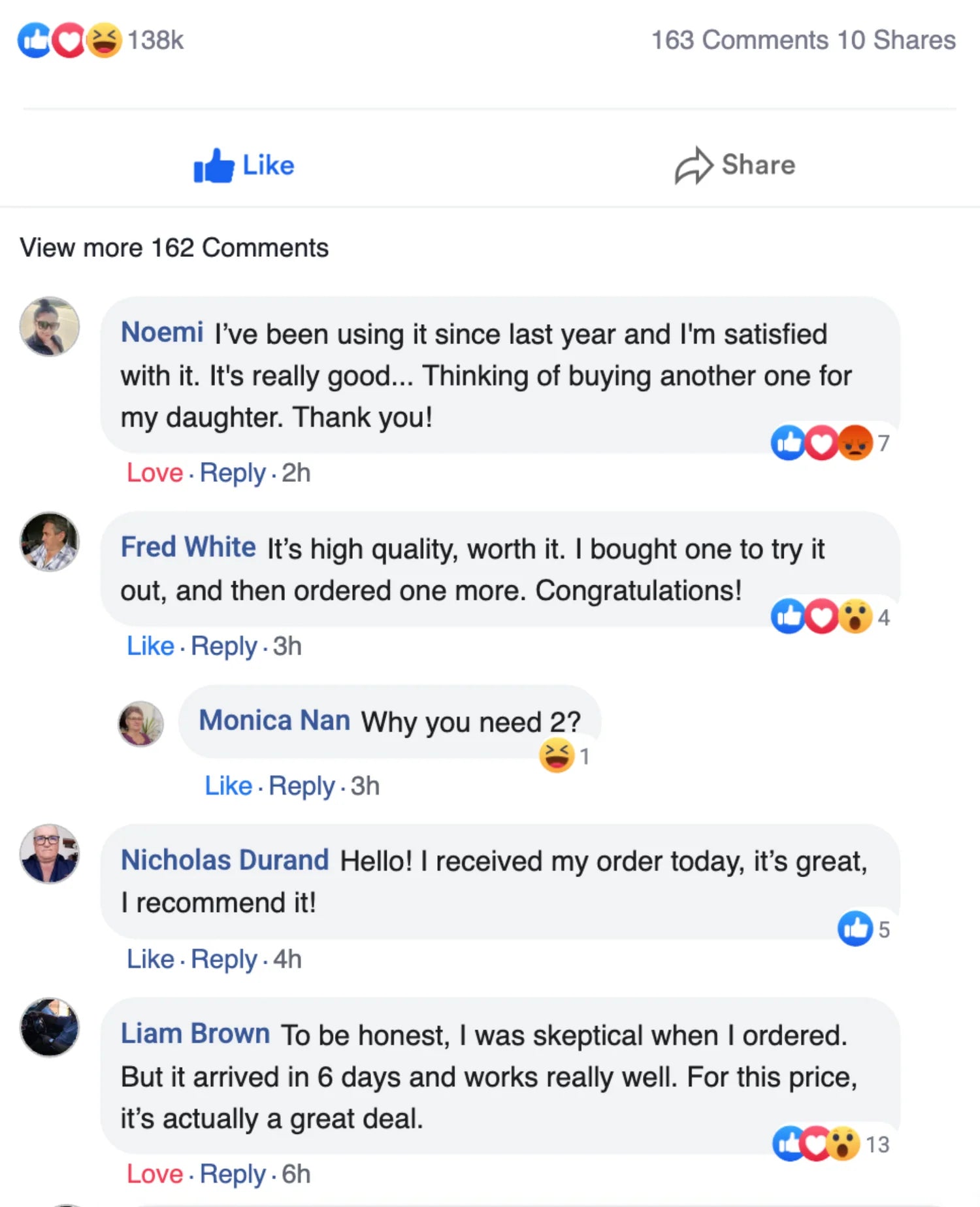The height and width of the screenshot is (1207, 980).
Task: Open the 10 Shares count
Action: point(896,41)
